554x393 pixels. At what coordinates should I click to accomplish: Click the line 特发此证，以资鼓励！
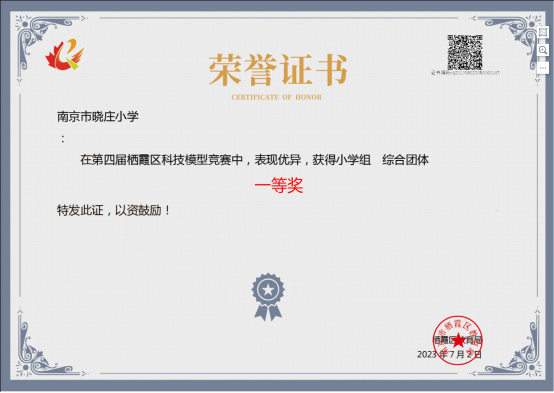pos(114,210)
